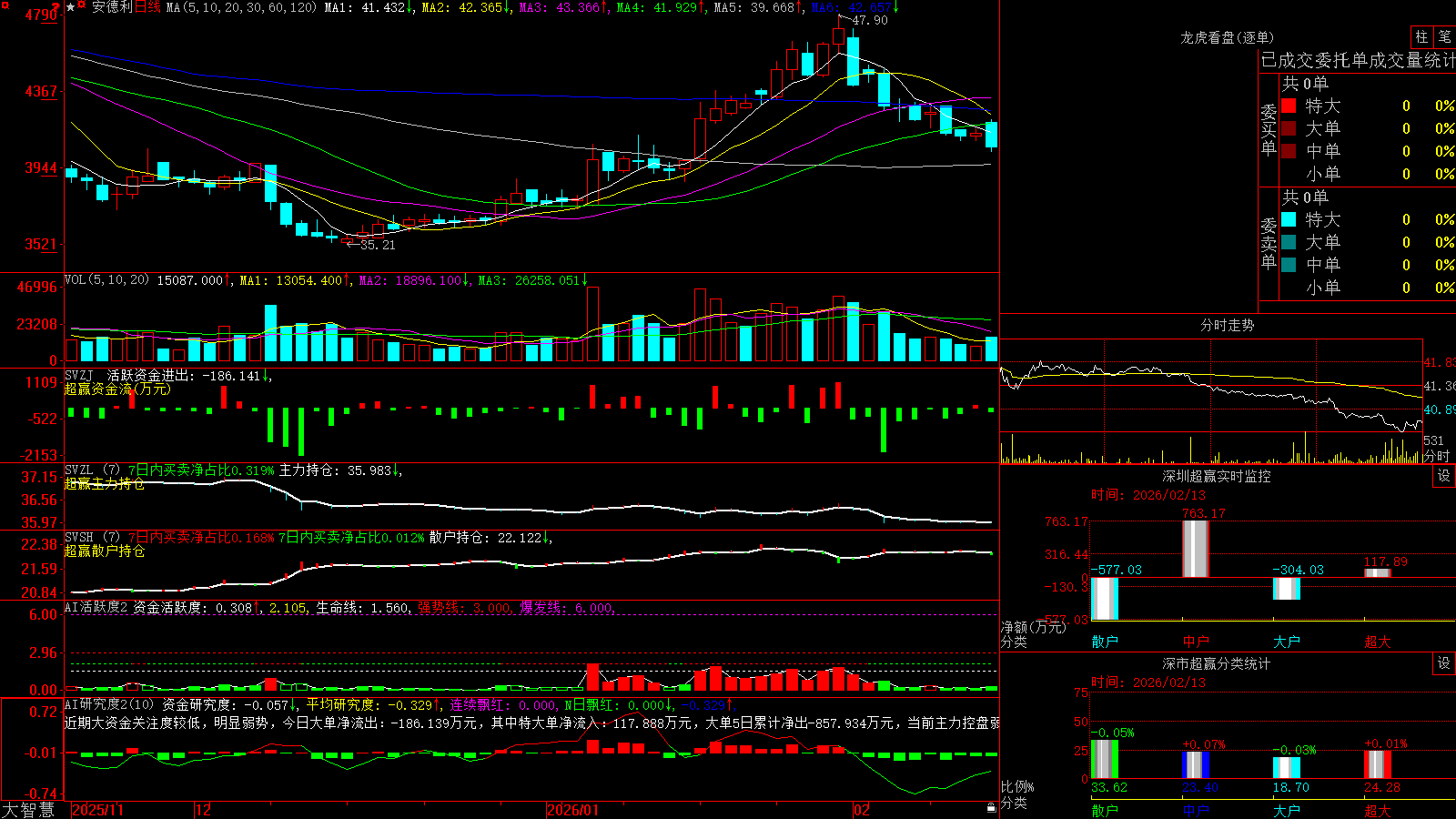Click the 47.90 high price label

[x=870, y=20]
